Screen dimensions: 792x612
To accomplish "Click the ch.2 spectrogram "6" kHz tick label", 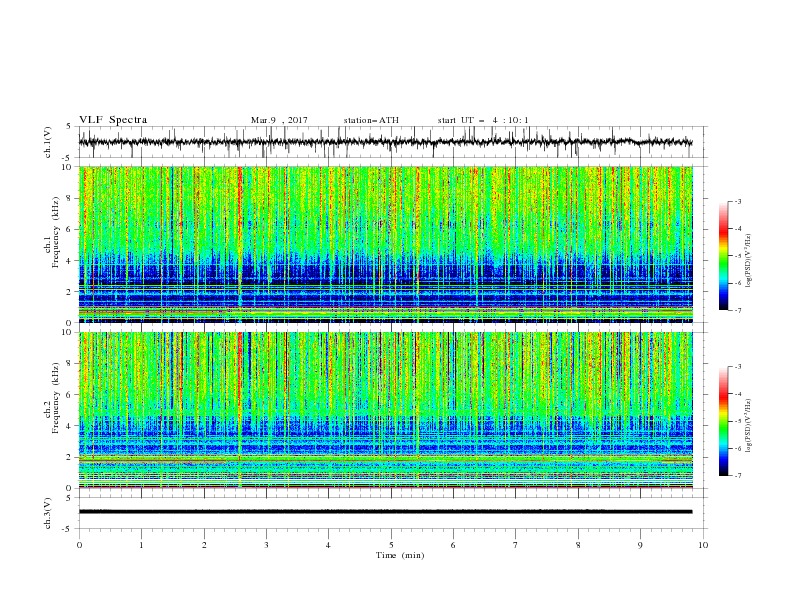I will [70, 395].
